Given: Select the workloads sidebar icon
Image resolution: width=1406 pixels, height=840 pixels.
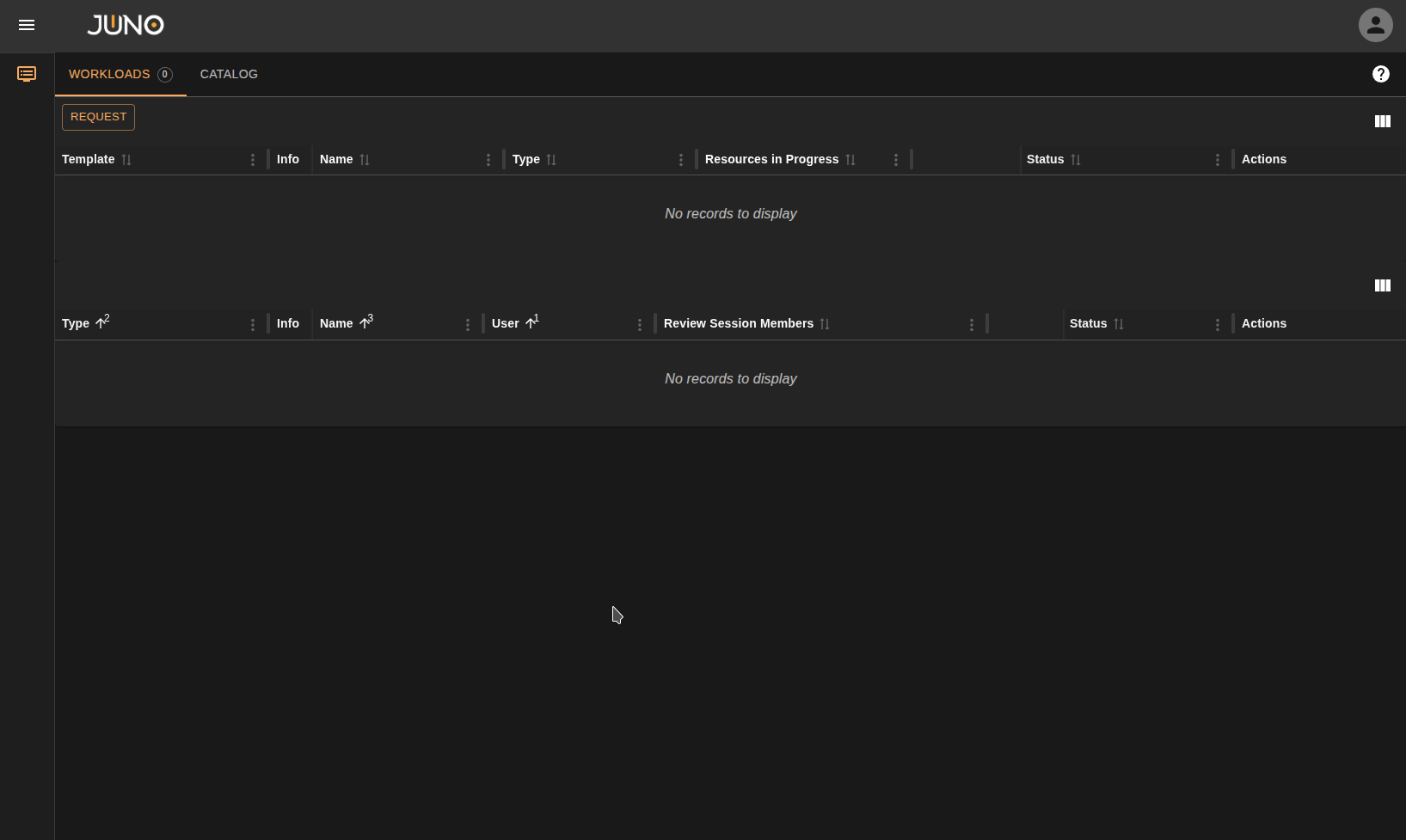Looking at the screenshot, I should click(27, 74).
